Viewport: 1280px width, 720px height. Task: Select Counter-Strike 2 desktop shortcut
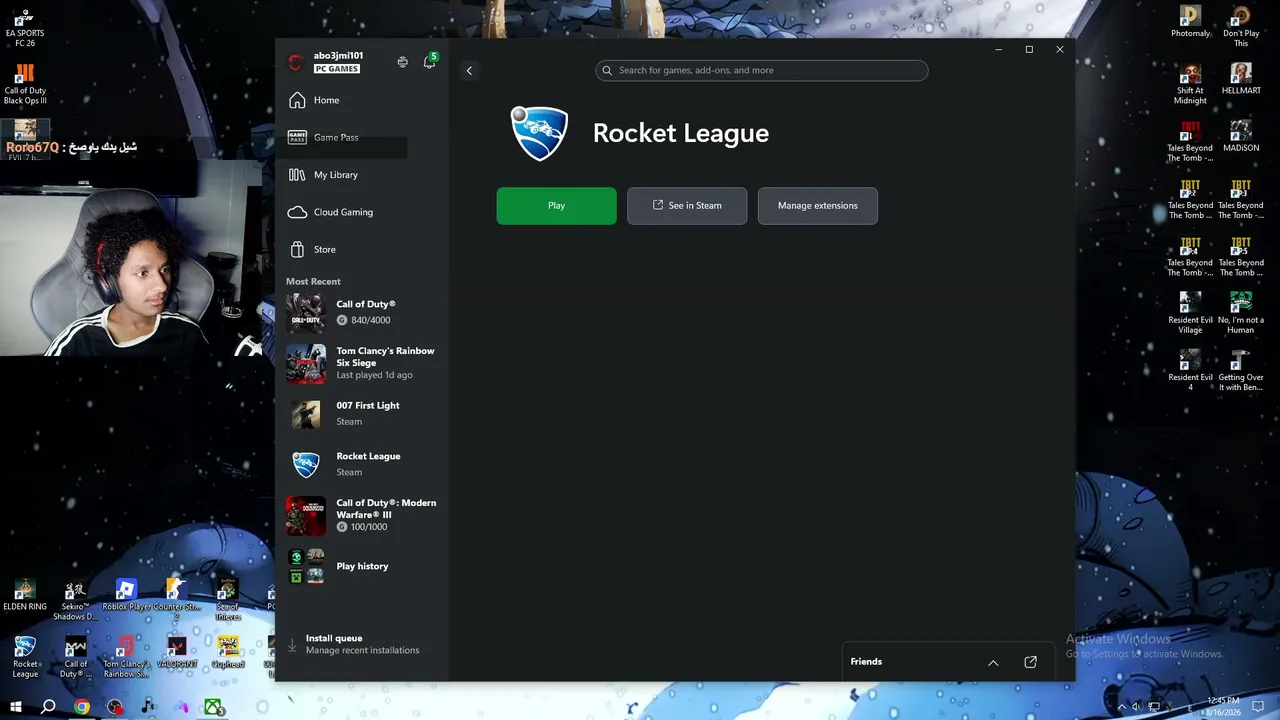[177, 600]
